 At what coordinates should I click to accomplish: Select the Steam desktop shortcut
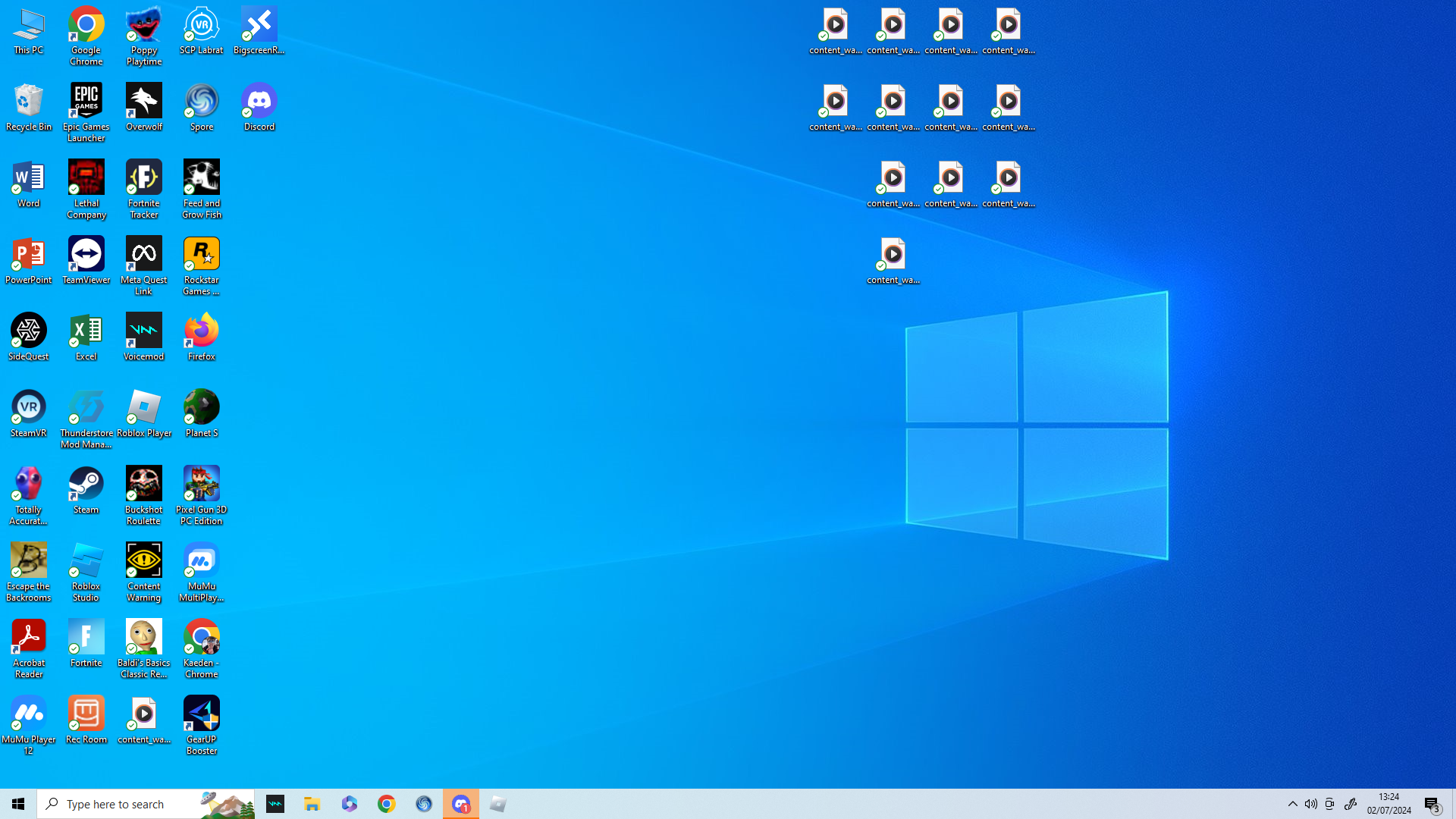click(86, 490)
